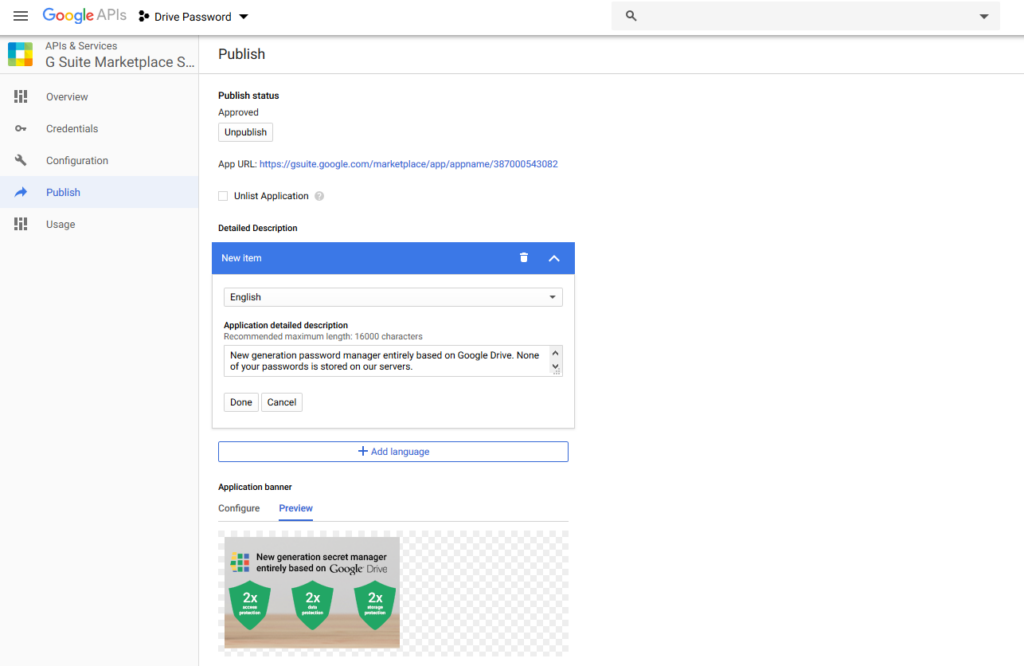Click the Usage sidebar icon
The image size is (1024, 666).
(21, 224)
